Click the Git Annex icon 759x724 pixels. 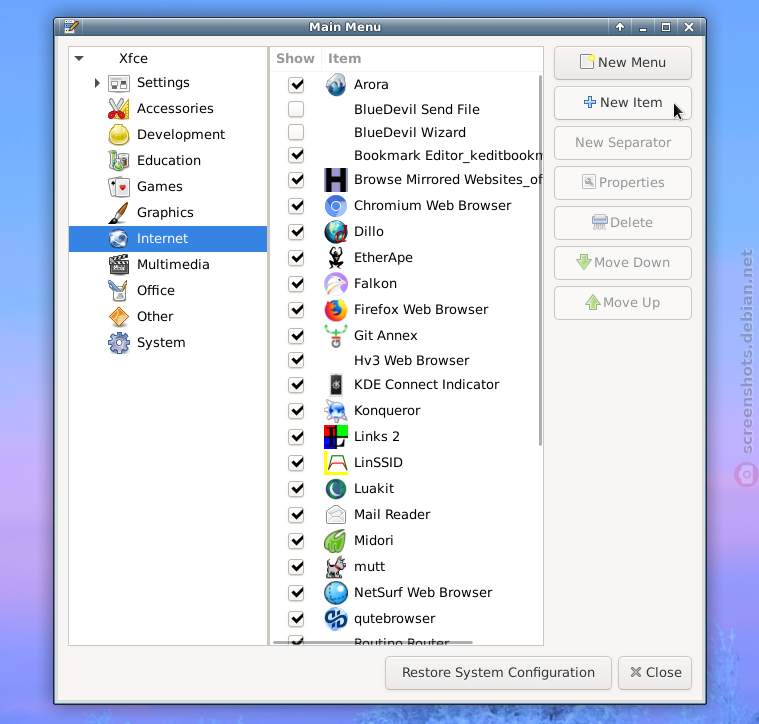pyautogui.click(x=335, y=335)
